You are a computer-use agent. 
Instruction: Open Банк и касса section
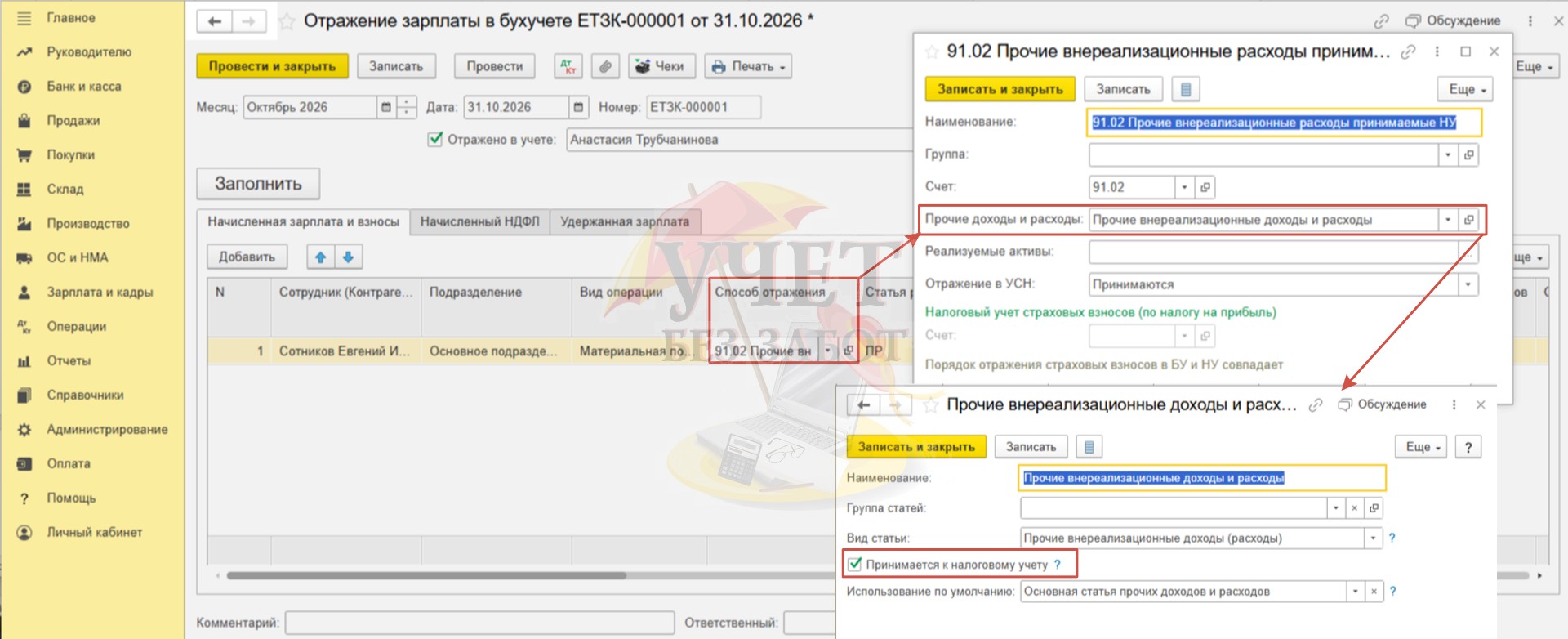(x=84, y=87)
